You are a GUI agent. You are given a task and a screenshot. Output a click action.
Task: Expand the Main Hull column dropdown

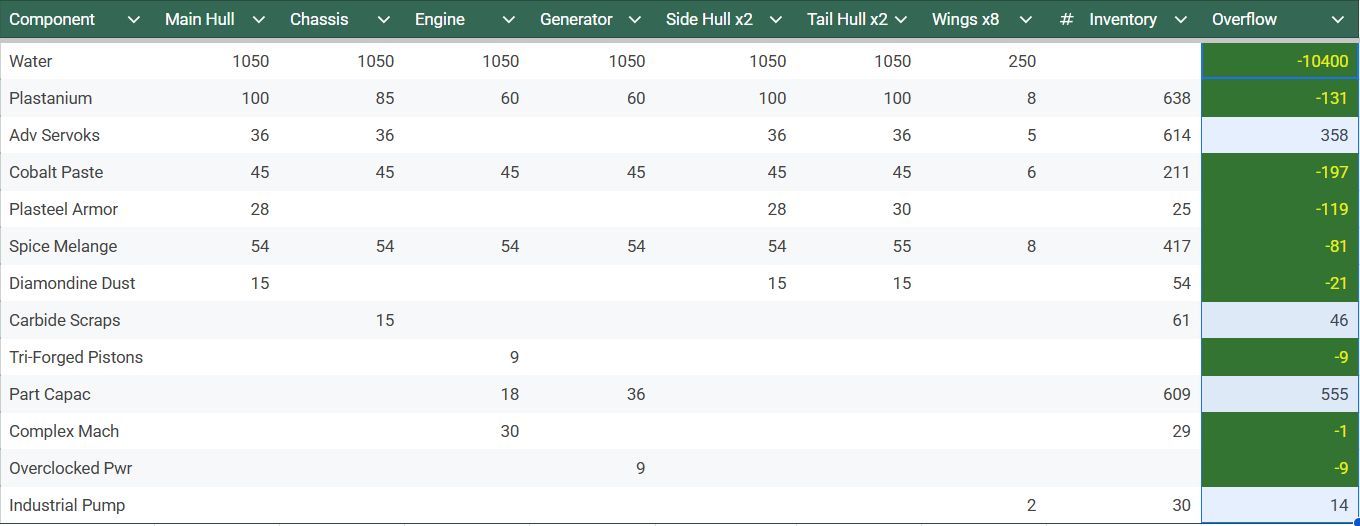point(259,20)
